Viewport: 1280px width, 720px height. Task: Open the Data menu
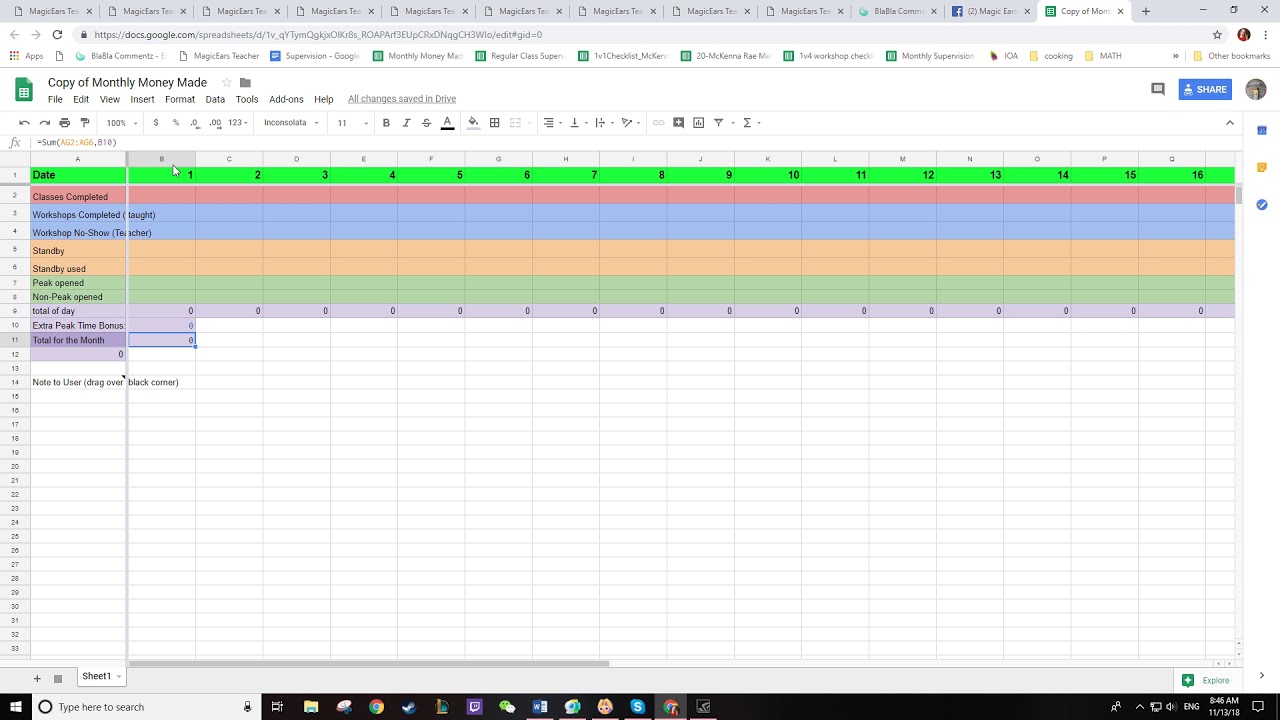pos(215,100)
